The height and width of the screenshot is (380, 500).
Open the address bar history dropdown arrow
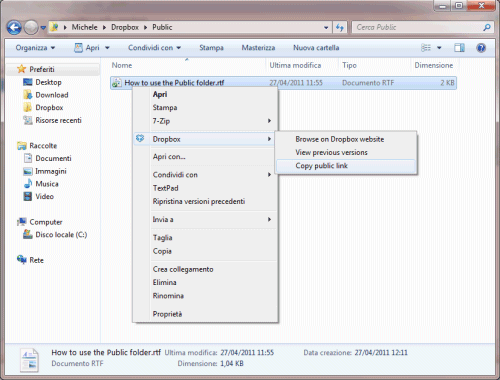(326, 28)
